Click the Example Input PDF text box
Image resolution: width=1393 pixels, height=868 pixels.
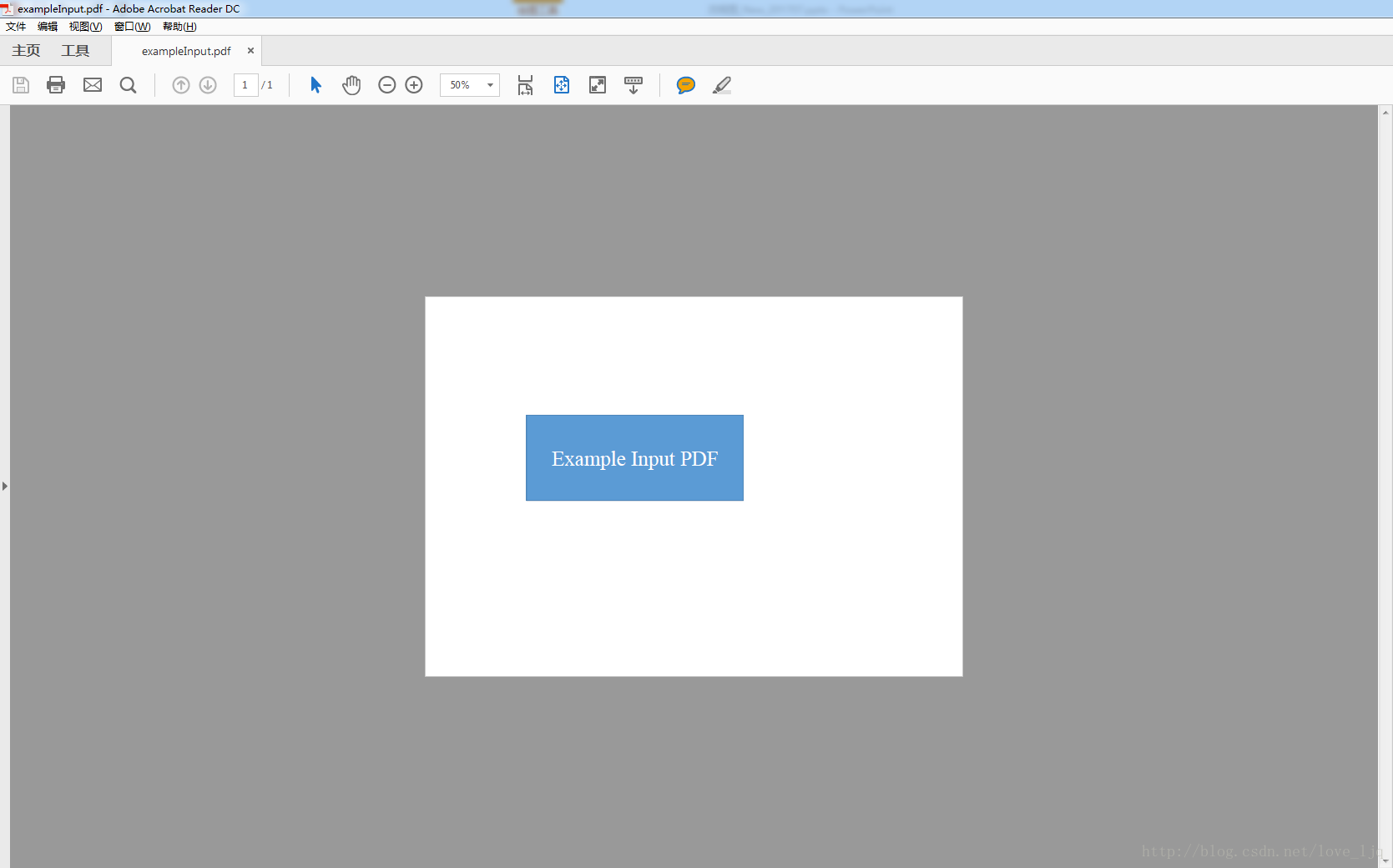[634, 458]
